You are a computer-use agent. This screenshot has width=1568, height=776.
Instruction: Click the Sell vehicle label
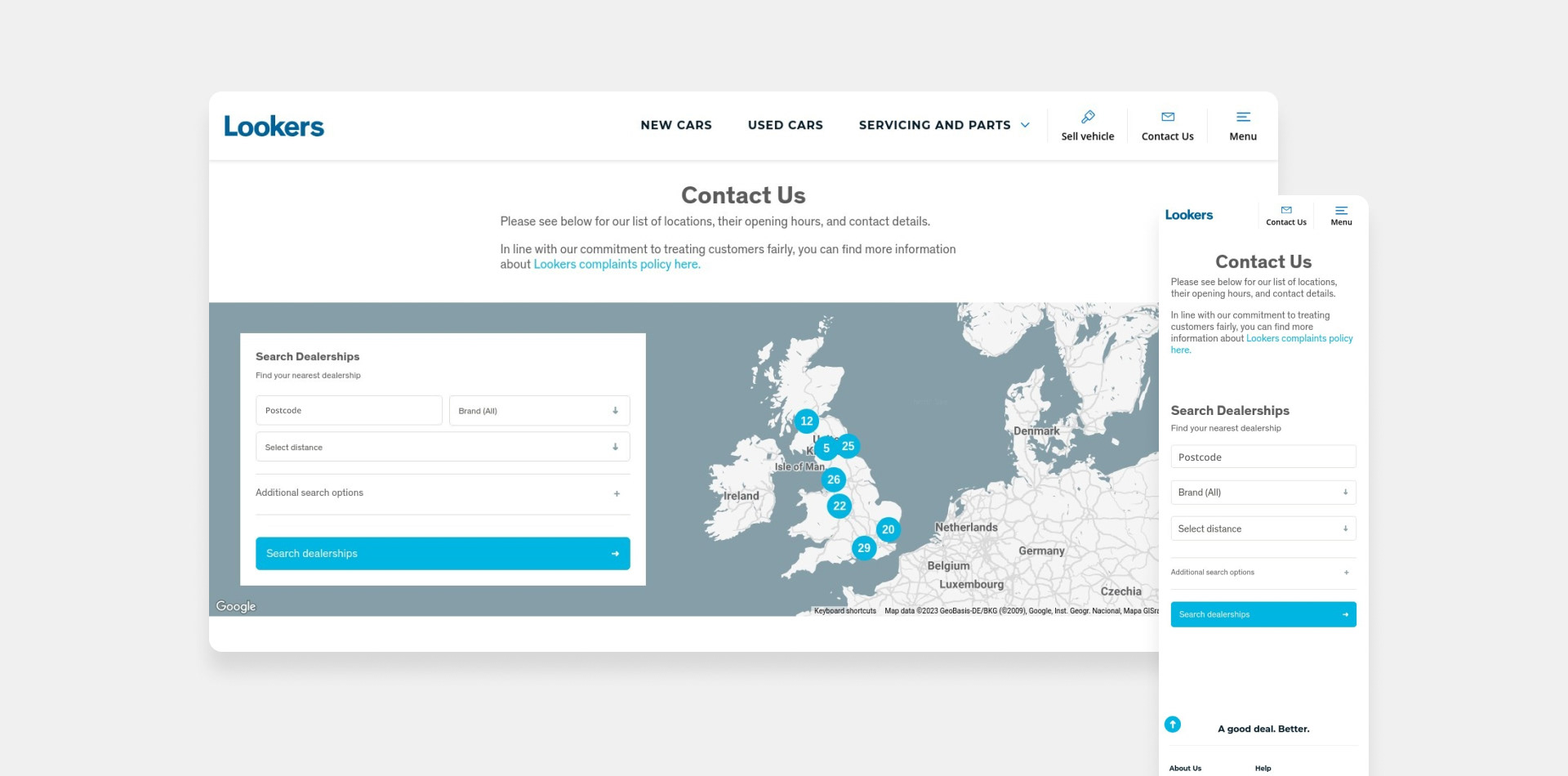pos(1088,136)
